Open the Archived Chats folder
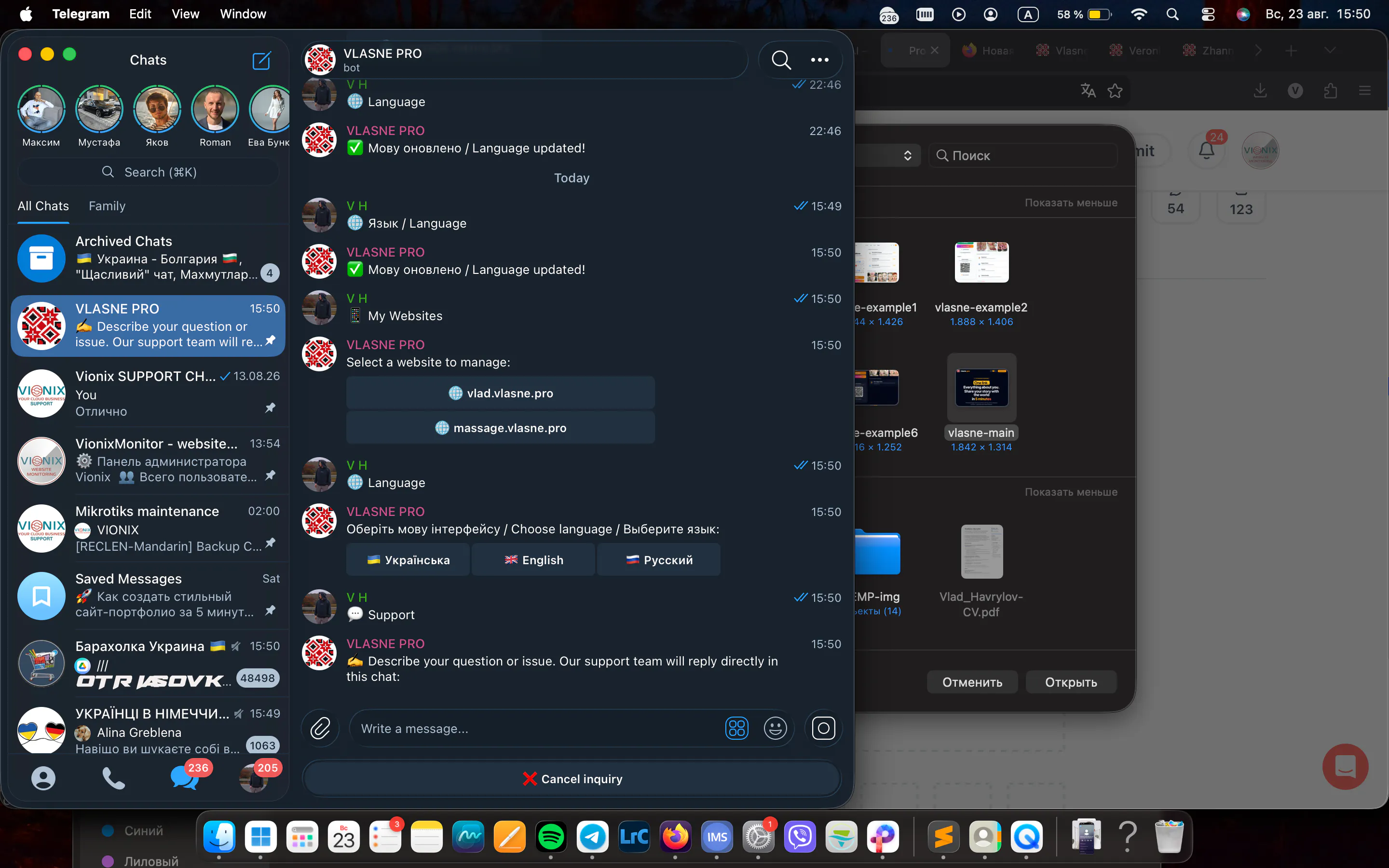This screenshot has width=1389, height=868. pyautogui.click(x=149, y=258)
